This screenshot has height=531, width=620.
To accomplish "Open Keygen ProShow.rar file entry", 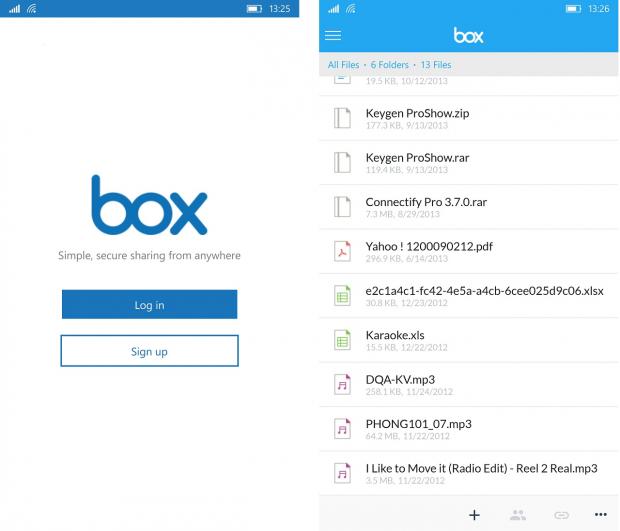I will [417, 158].
